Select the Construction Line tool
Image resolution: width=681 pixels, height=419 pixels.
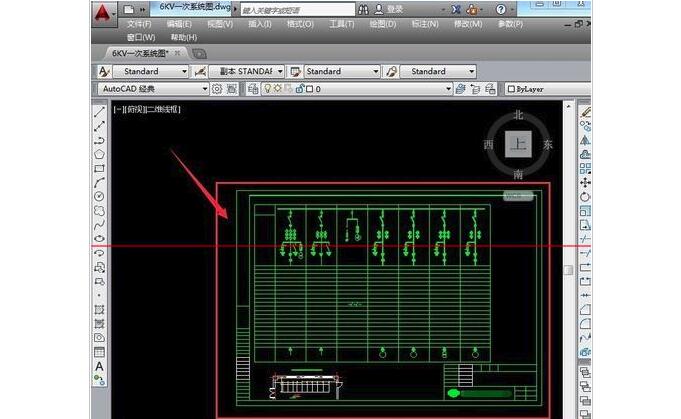(99, 126)
